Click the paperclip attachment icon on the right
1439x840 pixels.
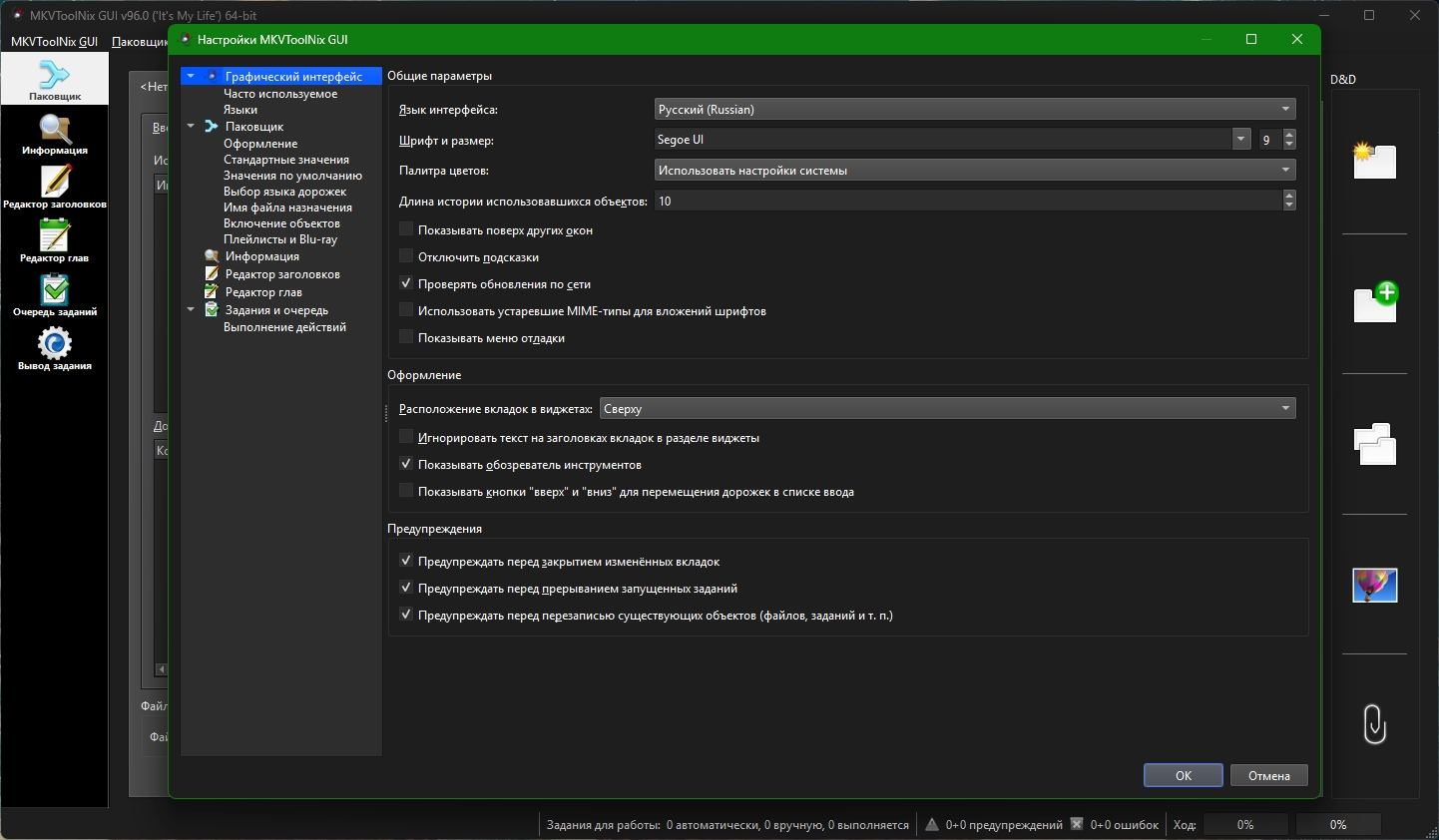pyautogui.click(x=1374, y=723)
